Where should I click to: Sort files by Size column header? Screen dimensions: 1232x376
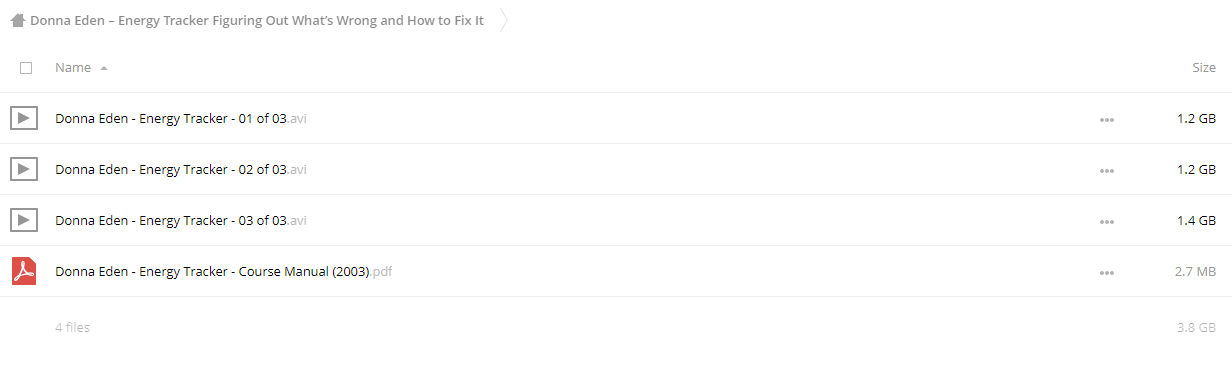click(1204, 68)
